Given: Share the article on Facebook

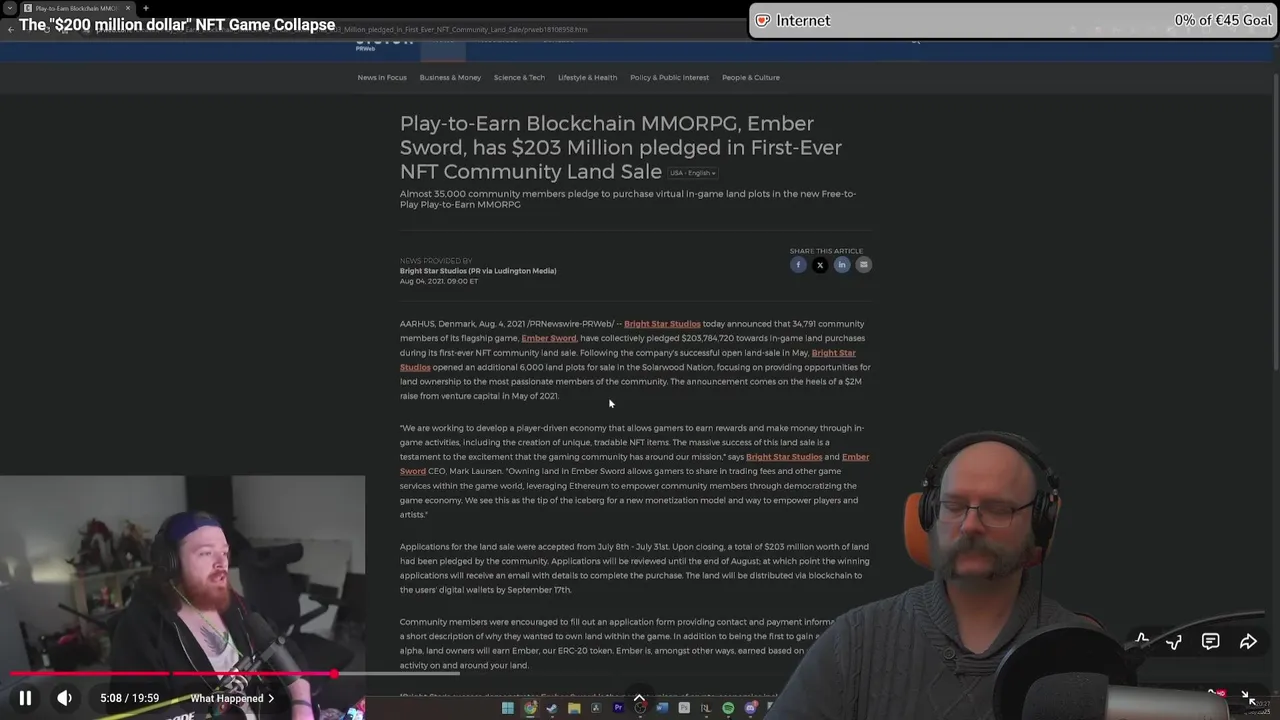Looking at the screenshot, I should [x=798, y=264].
